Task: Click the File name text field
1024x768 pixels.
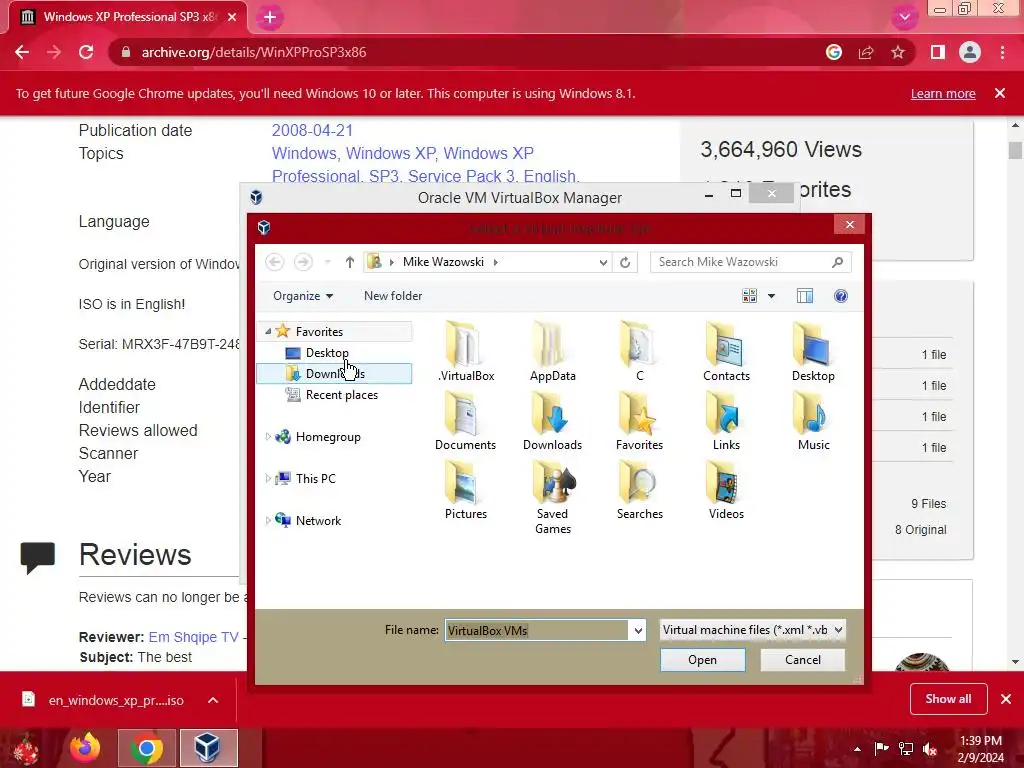Action: tap(537, 631)
